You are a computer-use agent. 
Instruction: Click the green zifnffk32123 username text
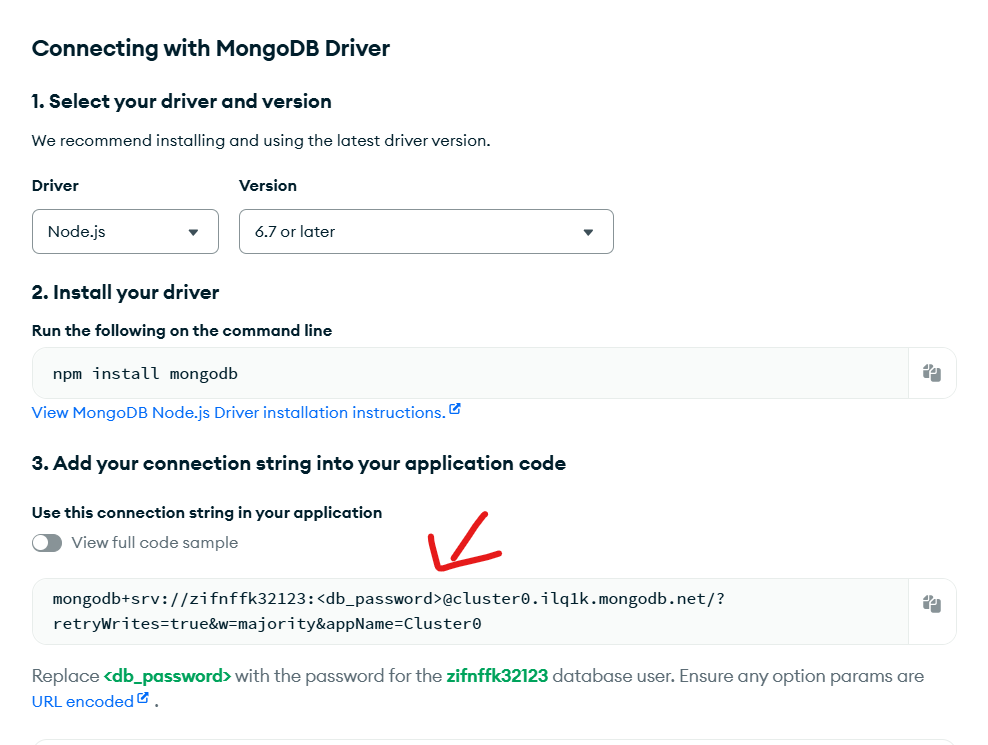pos(497,676)
